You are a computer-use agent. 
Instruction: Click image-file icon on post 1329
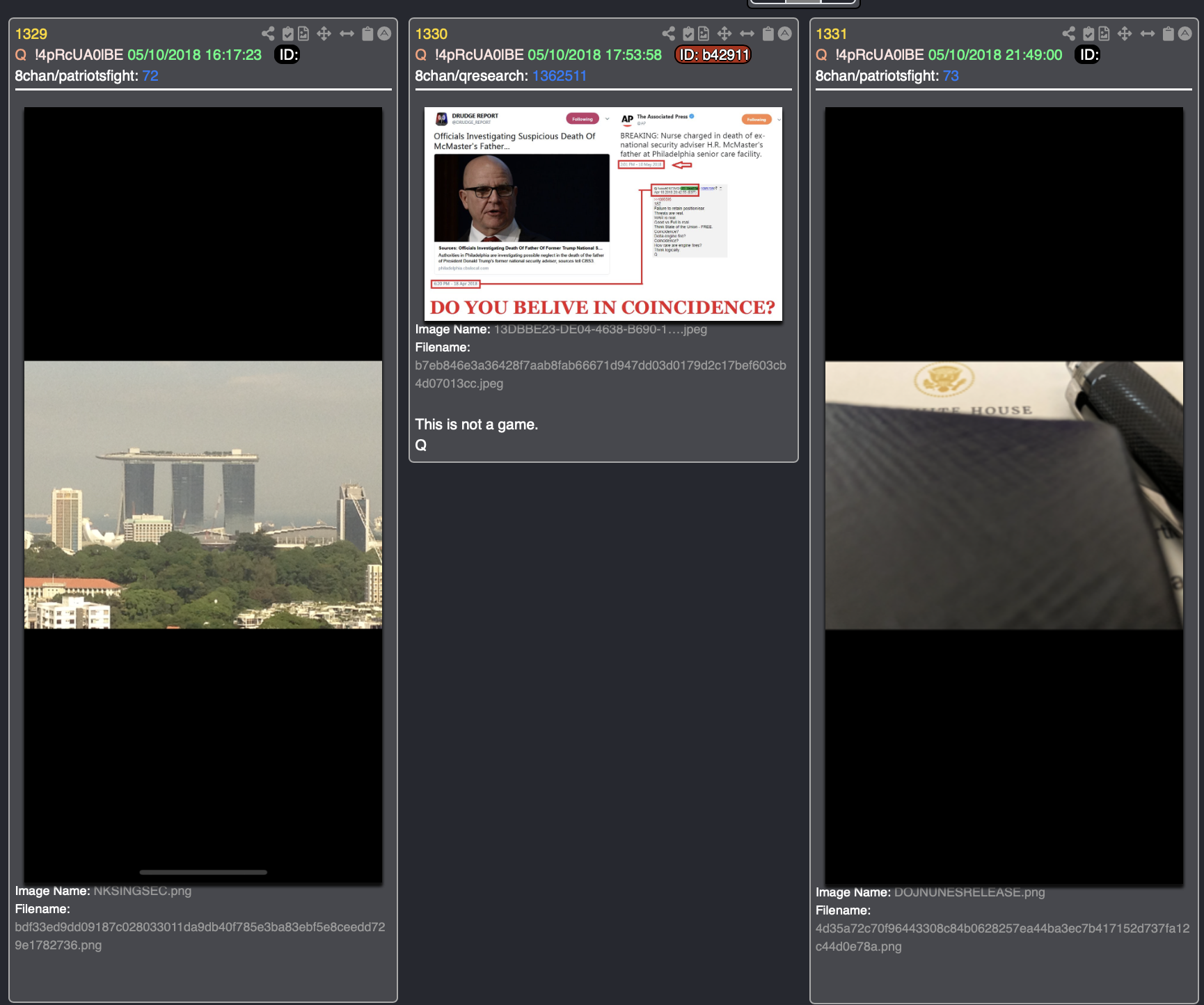[303, 33]
